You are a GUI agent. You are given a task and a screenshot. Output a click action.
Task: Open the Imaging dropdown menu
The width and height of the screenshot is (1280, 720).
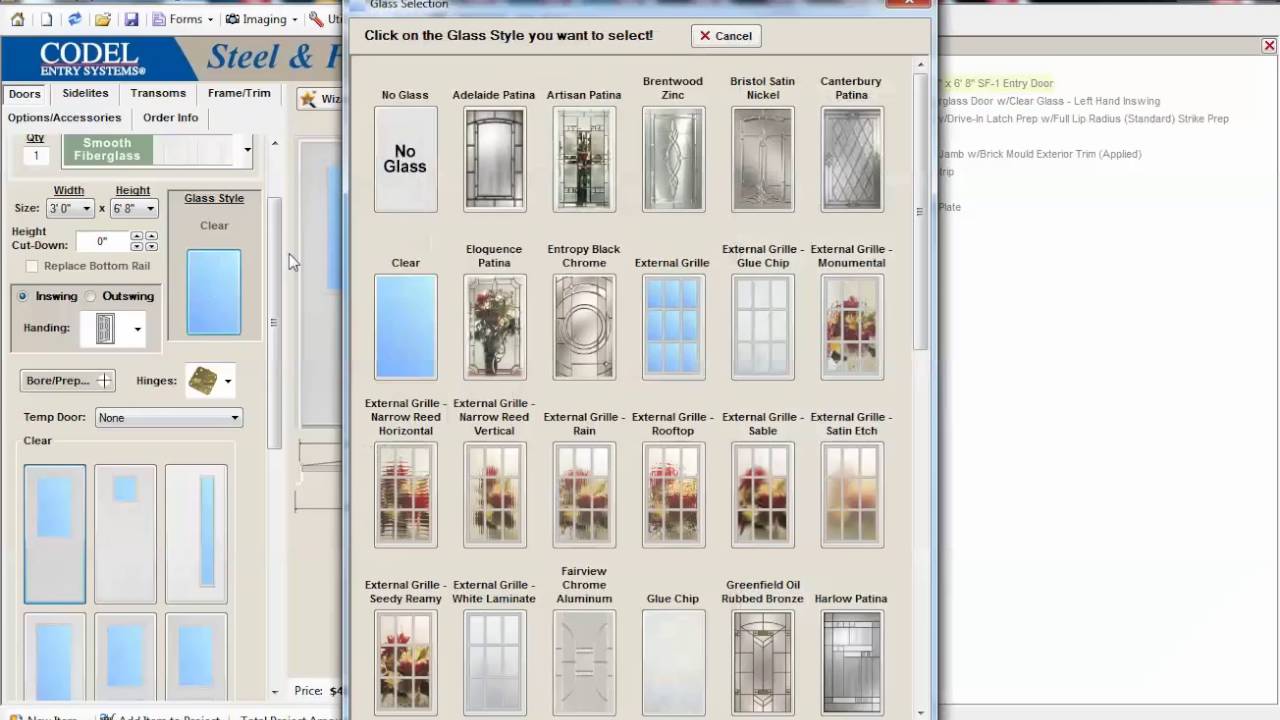[262, 19]
